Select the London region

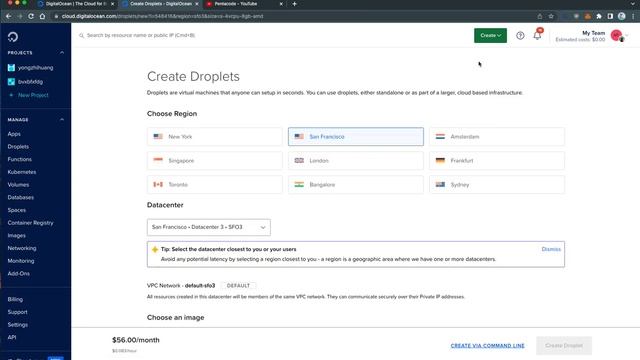click(356, 161)
